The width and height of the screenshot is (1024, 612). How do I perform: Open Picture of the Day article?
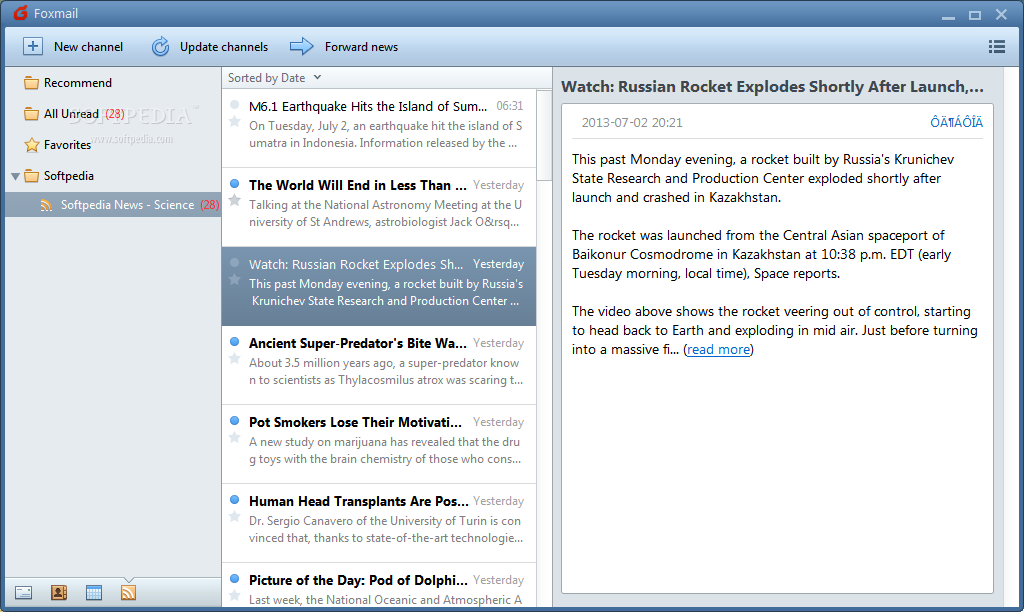pos(379,586)
